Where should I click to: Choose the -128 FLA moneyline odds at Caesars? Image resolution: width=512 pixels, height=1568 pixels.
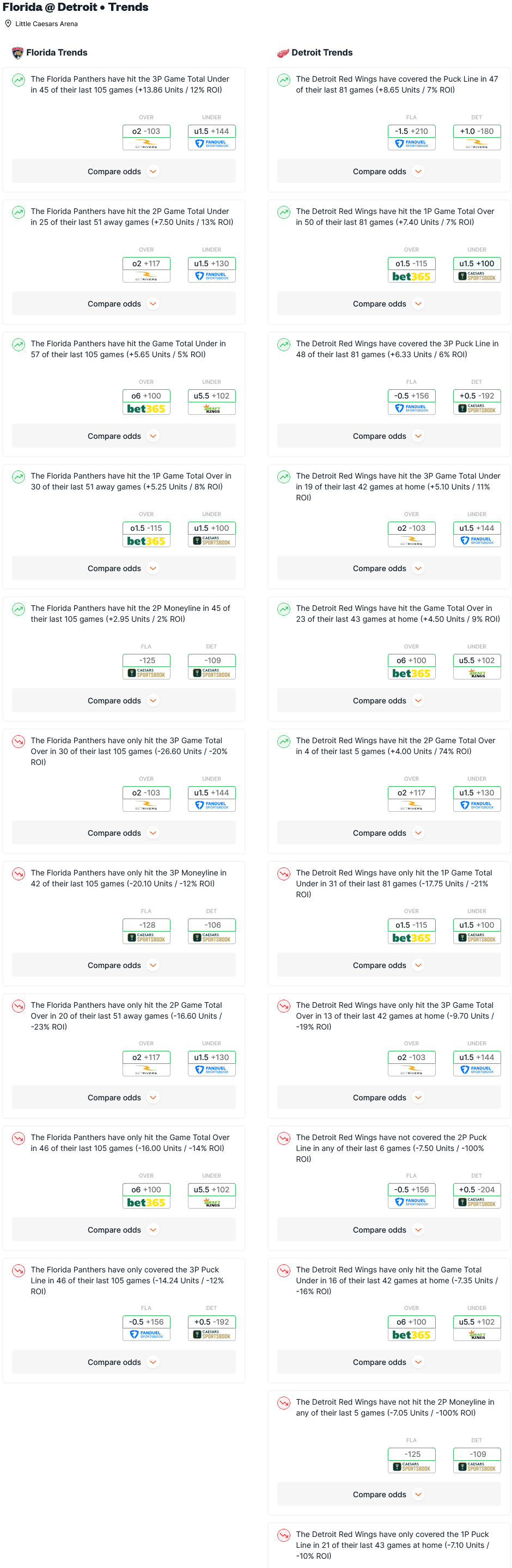146,925
